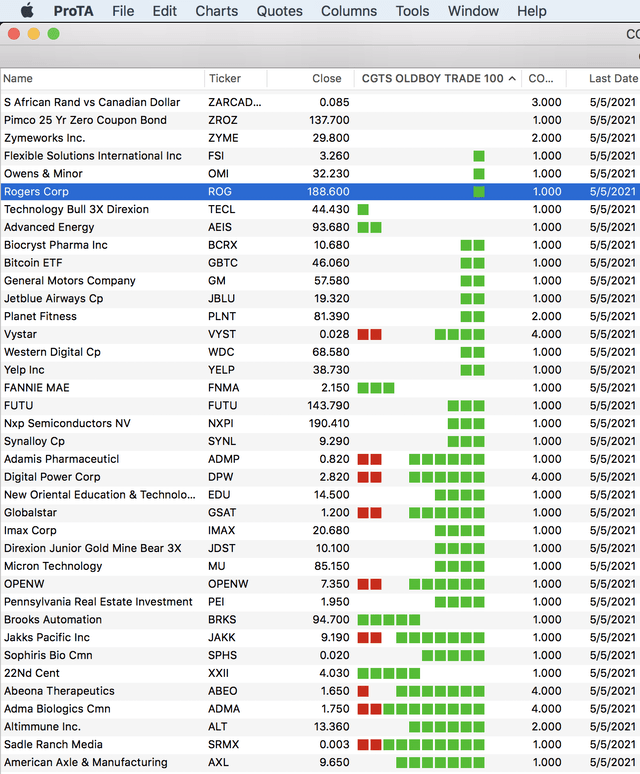
Task: Select the Globalstar row
Action: click(320, 512)
